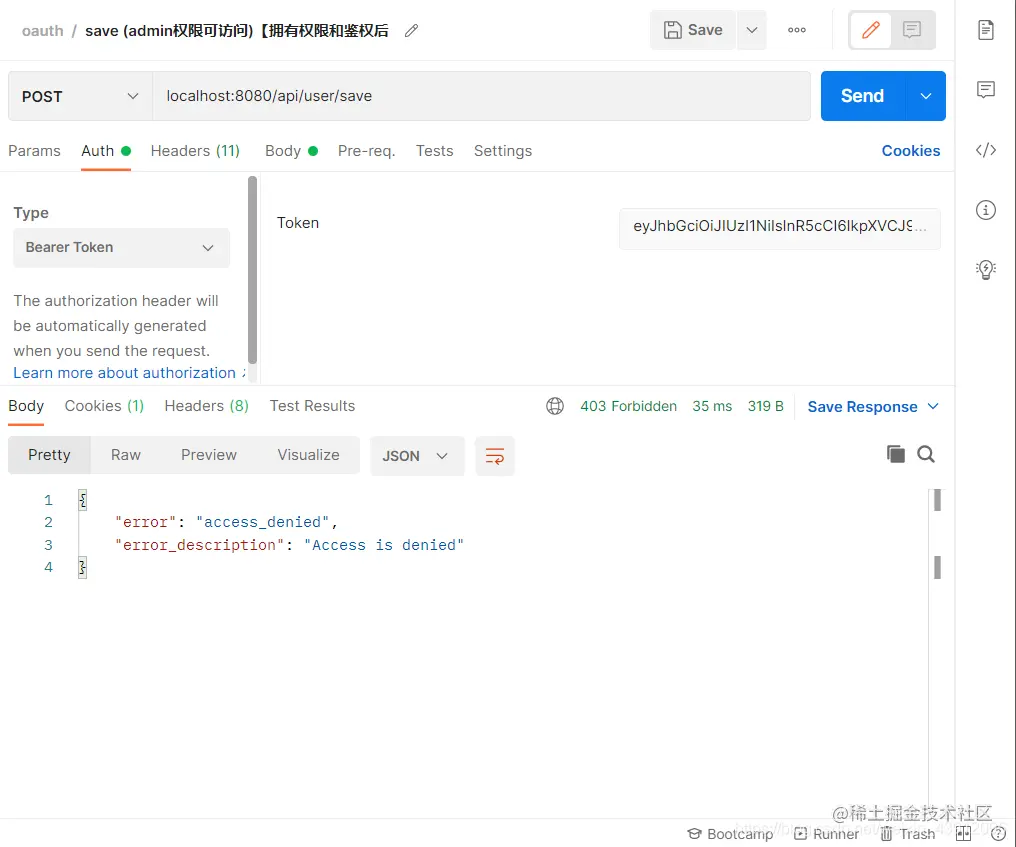Click the "access_denied" value in response
This screenshot has height=847, width=1016.
262,522
